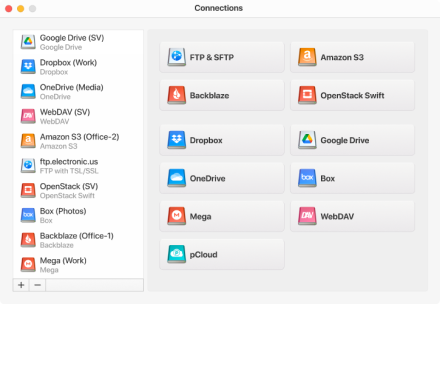Click the Amazon S3 (Office-2) orange icon

click(28, 141)
